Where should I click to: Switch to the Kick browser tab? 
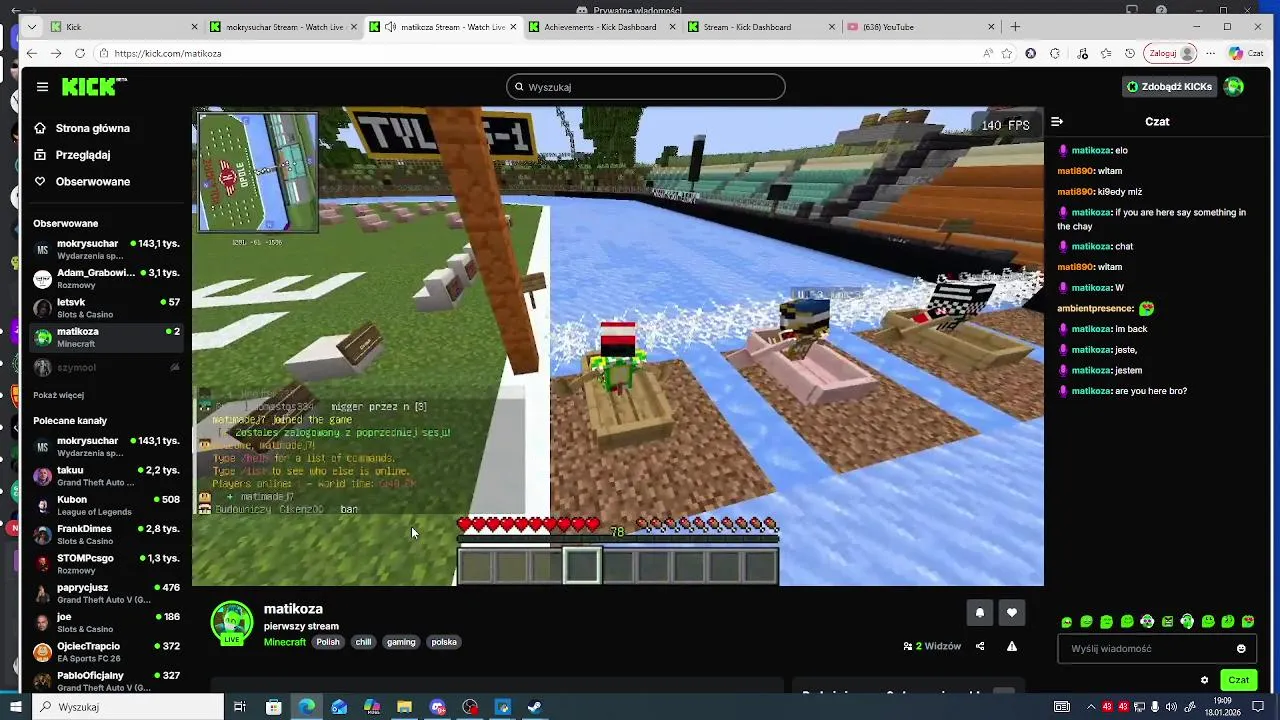click(123, 27)
